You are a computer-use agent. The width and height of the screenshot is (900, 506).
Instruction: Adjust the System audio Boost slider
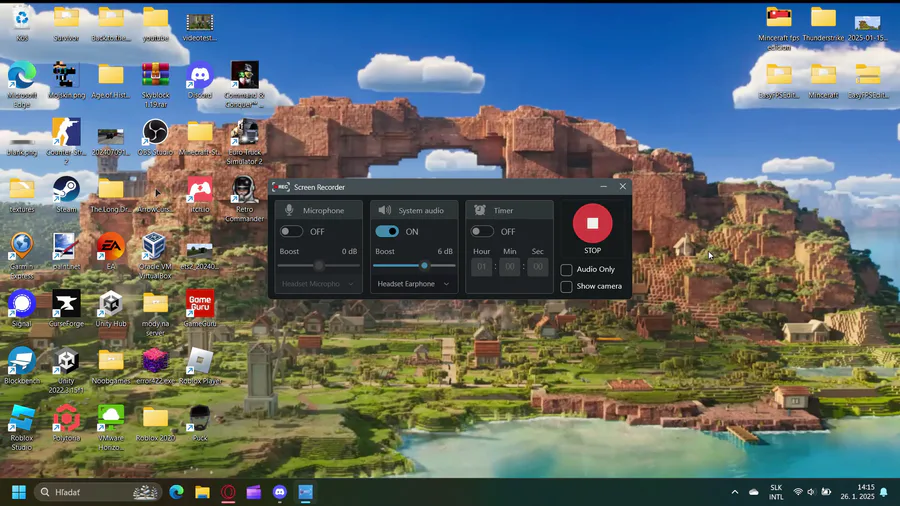point(414,266)
